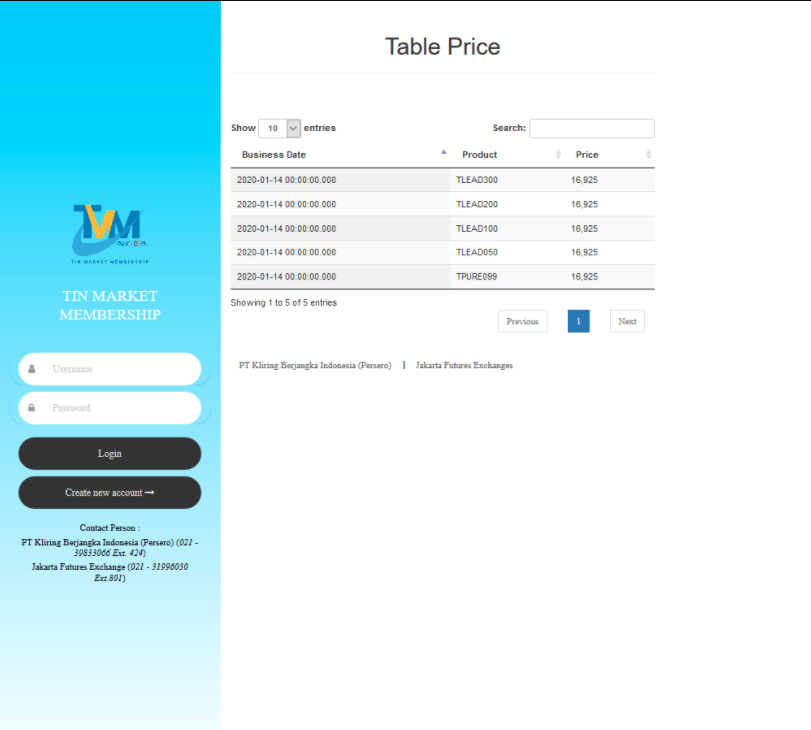Click the Login button
Screen dimensions: 811x730
click(110, 453)
